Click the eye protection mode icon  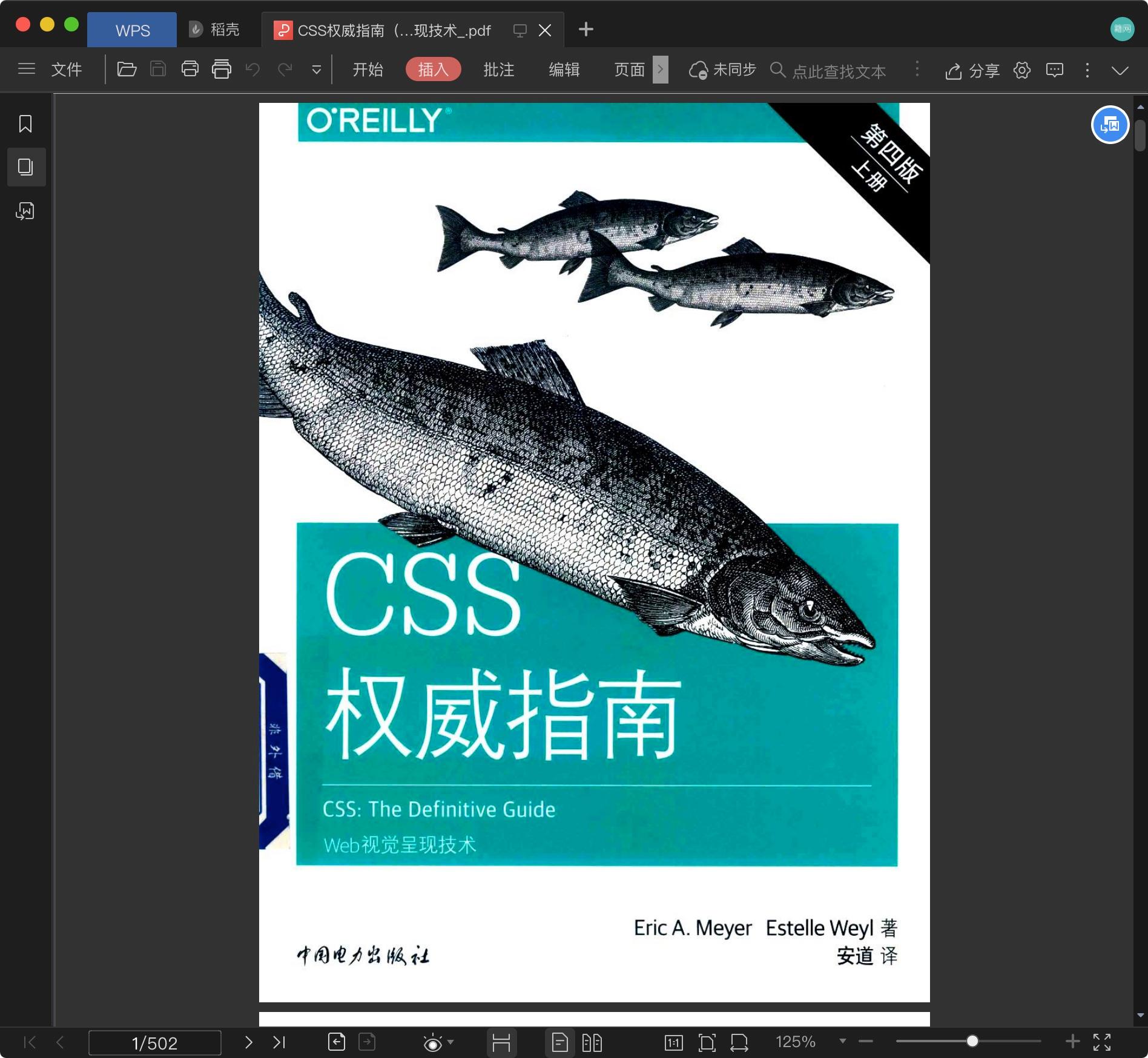[432, 1043]
